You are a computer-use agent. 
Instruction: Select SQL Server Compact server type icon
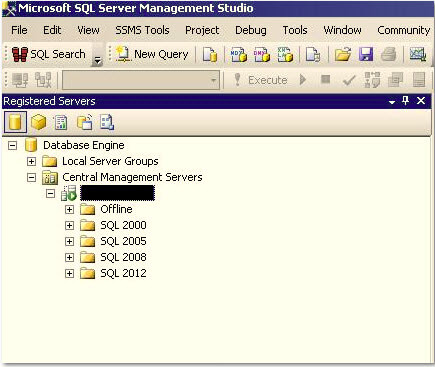coord(85,122)
